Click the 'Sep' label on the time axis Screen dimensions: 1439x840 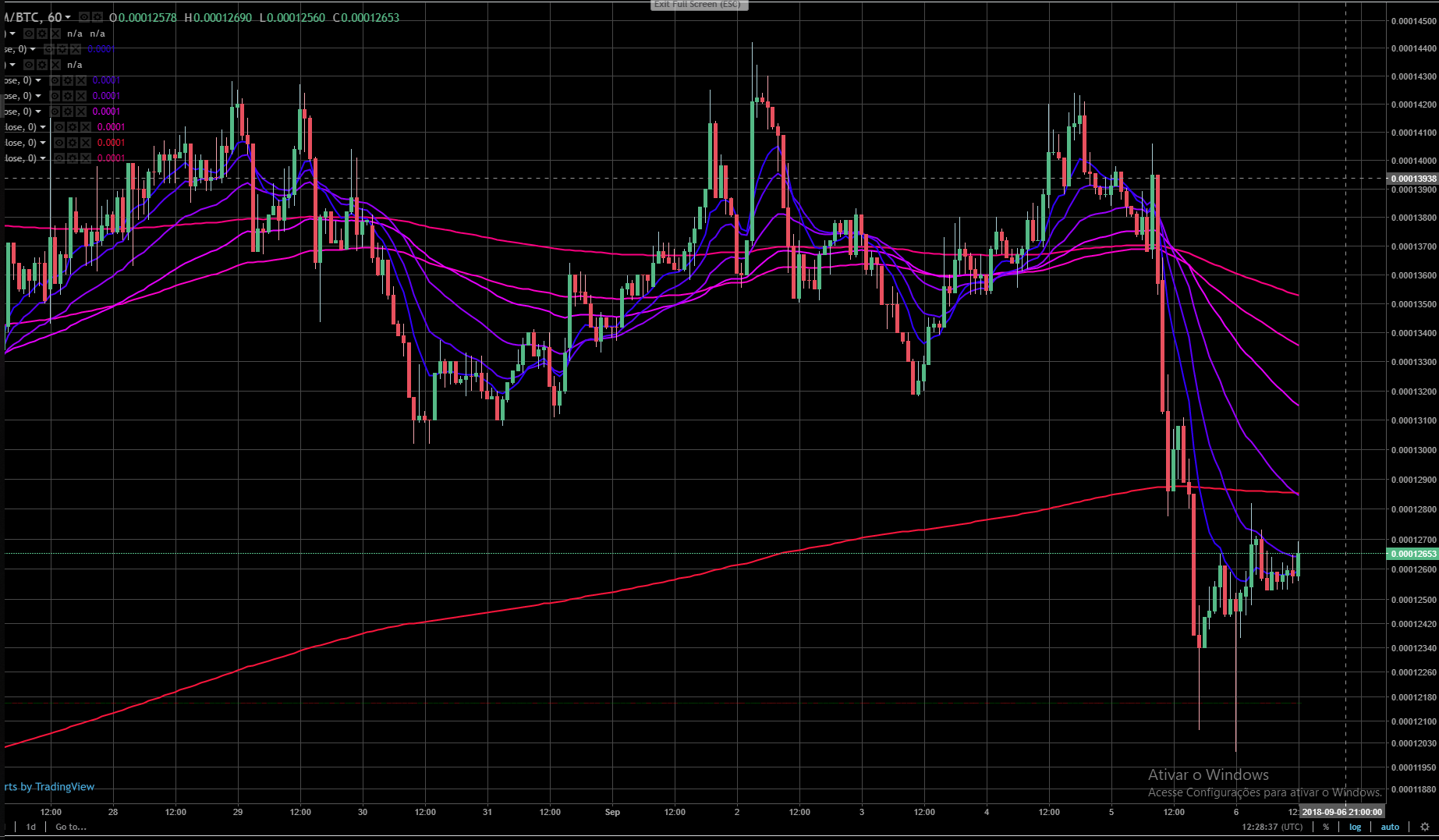[612, 812]
